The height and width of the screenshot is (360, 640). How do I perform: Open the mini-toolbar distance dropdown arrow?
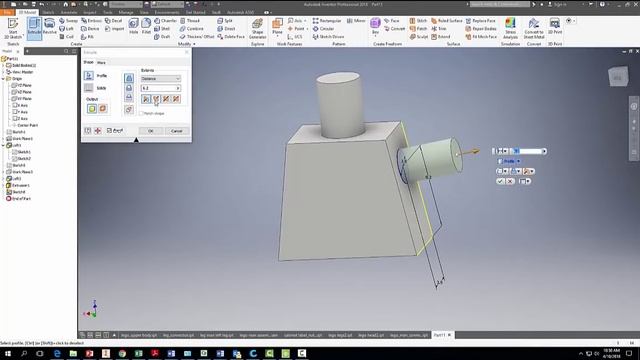(544, 151)
